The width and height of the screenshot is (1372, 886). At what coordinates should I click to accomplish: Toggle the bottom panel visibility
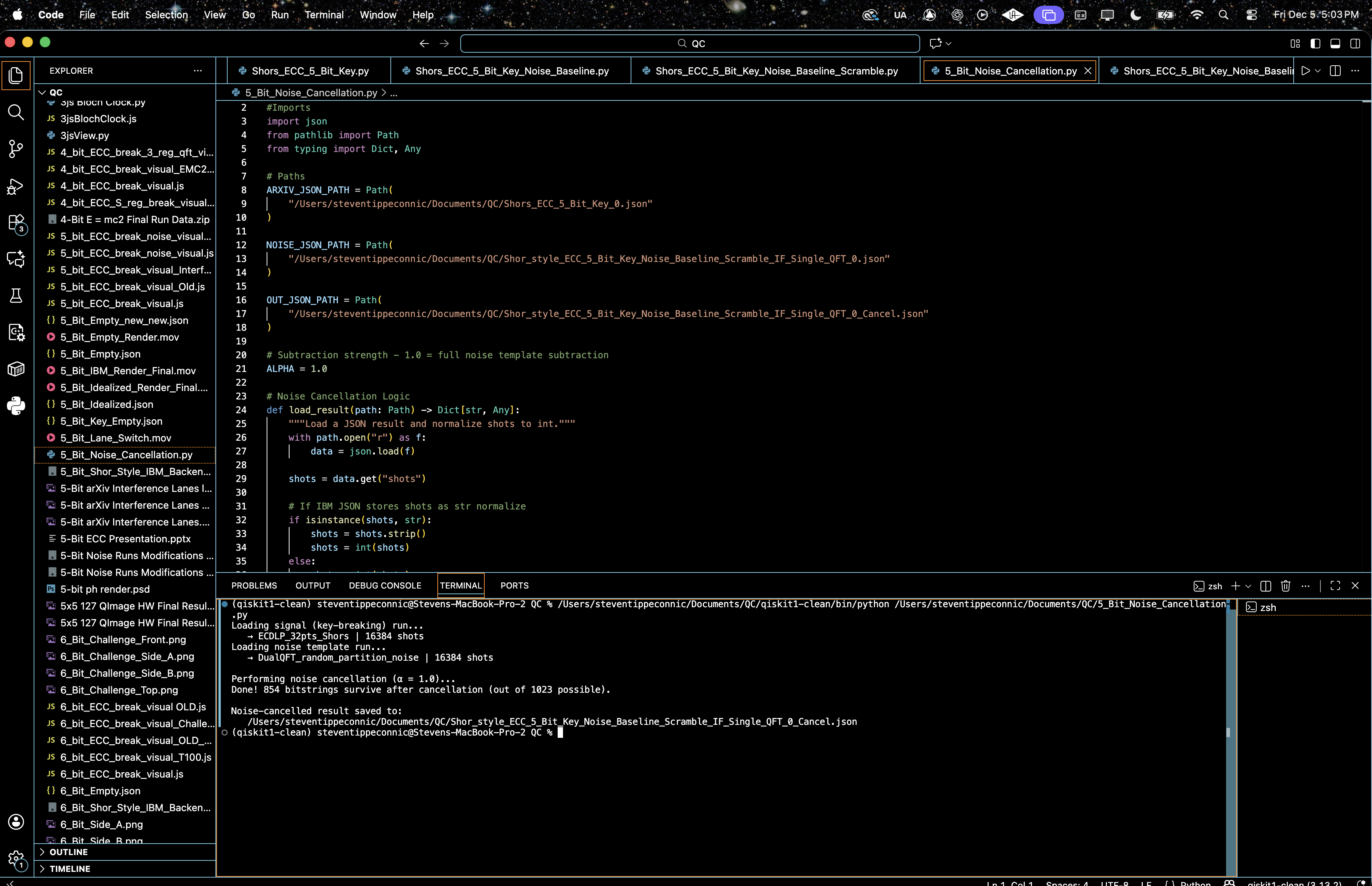click(x=1335, y=43)
